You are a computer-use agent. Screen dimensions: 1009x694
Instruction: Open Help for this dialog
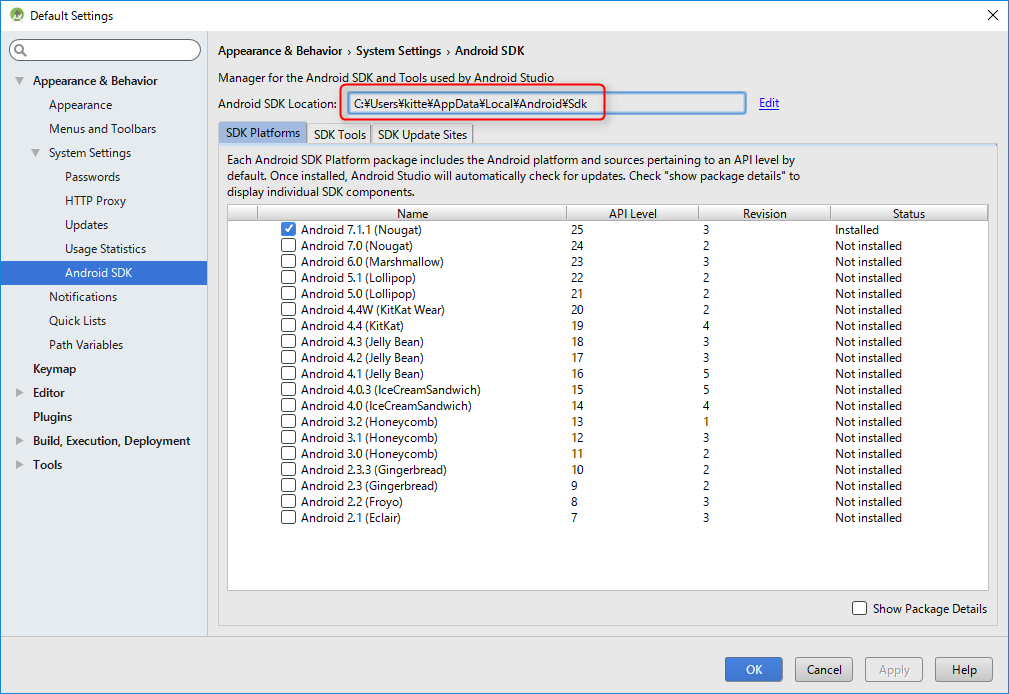[x=964, y=670]
